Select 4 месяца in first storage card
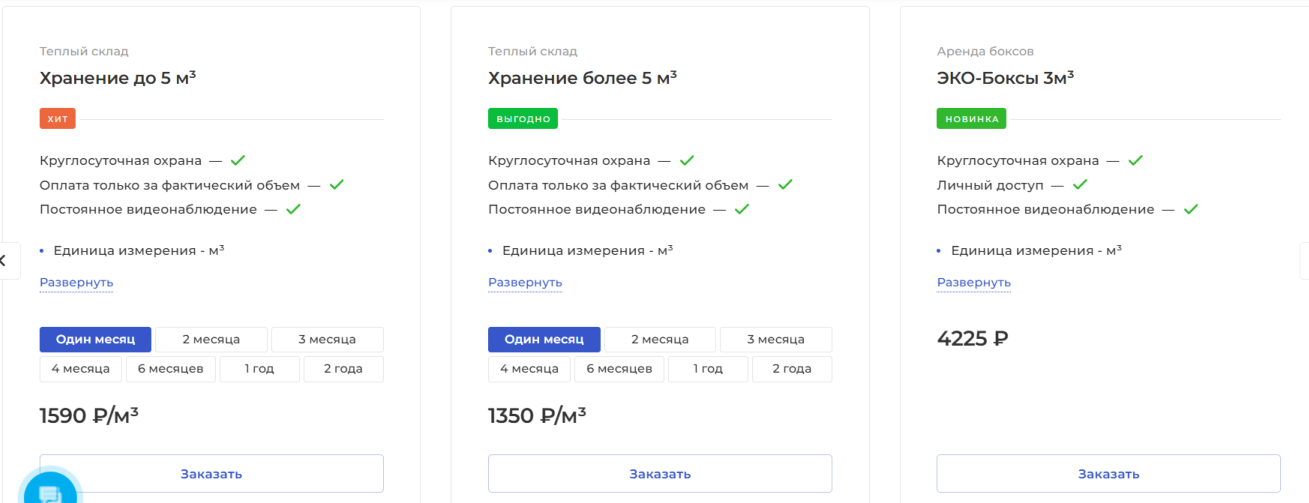Screen dimensions: 1309x503 click(x=81, y=369)
